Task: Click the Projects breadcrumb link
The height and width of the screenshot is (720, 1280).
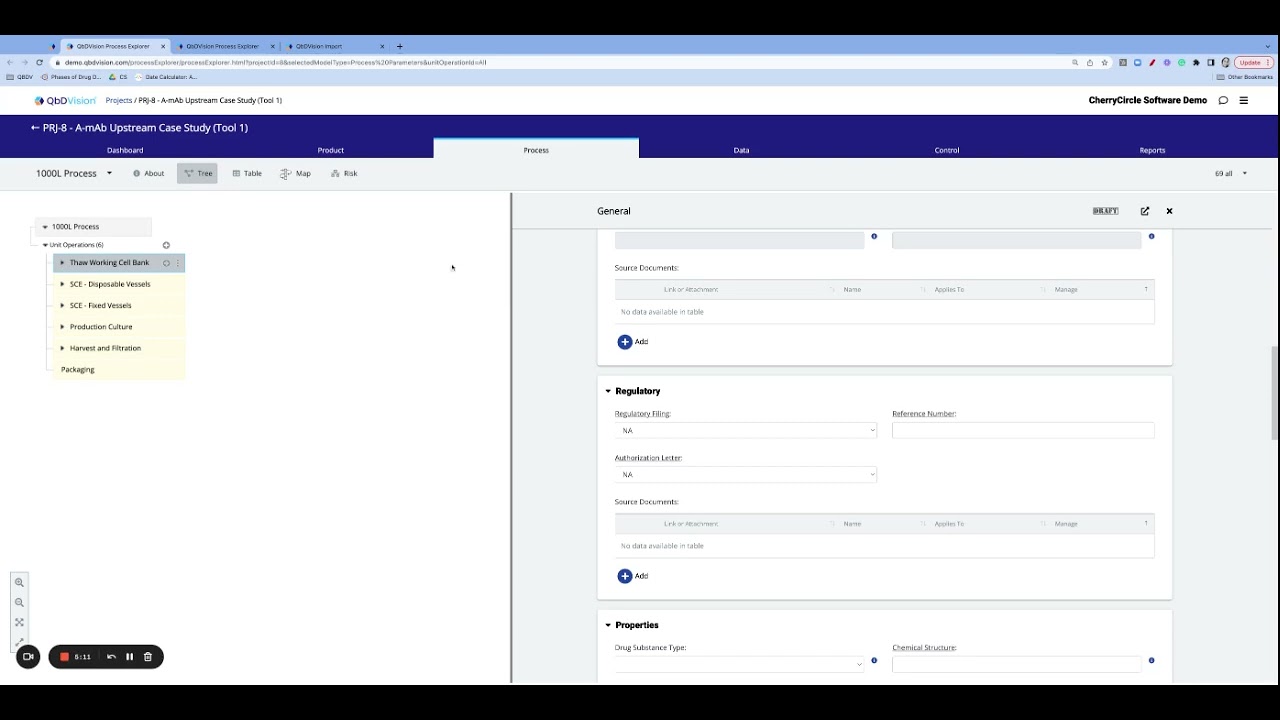Action: coord(119,100)
